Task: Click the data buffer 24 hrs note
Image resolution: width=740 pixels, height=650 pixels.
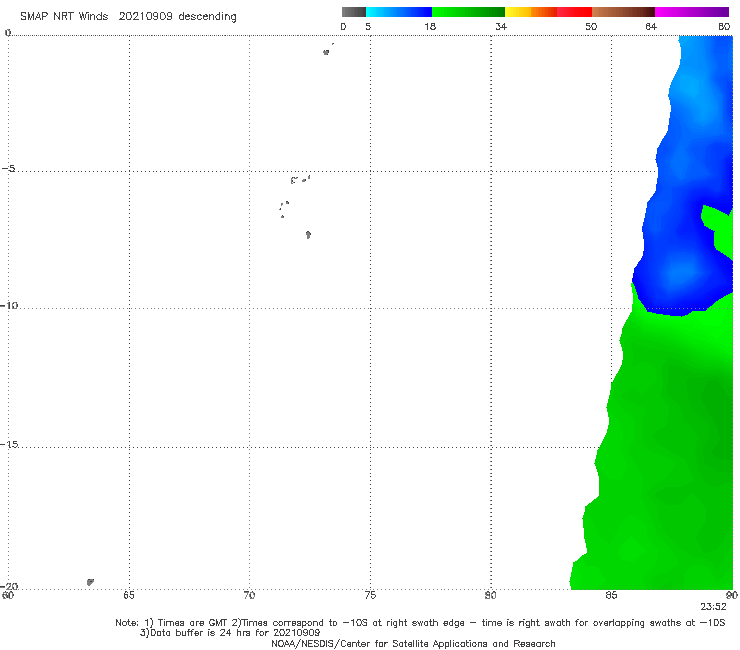Action: click(230, 633)
